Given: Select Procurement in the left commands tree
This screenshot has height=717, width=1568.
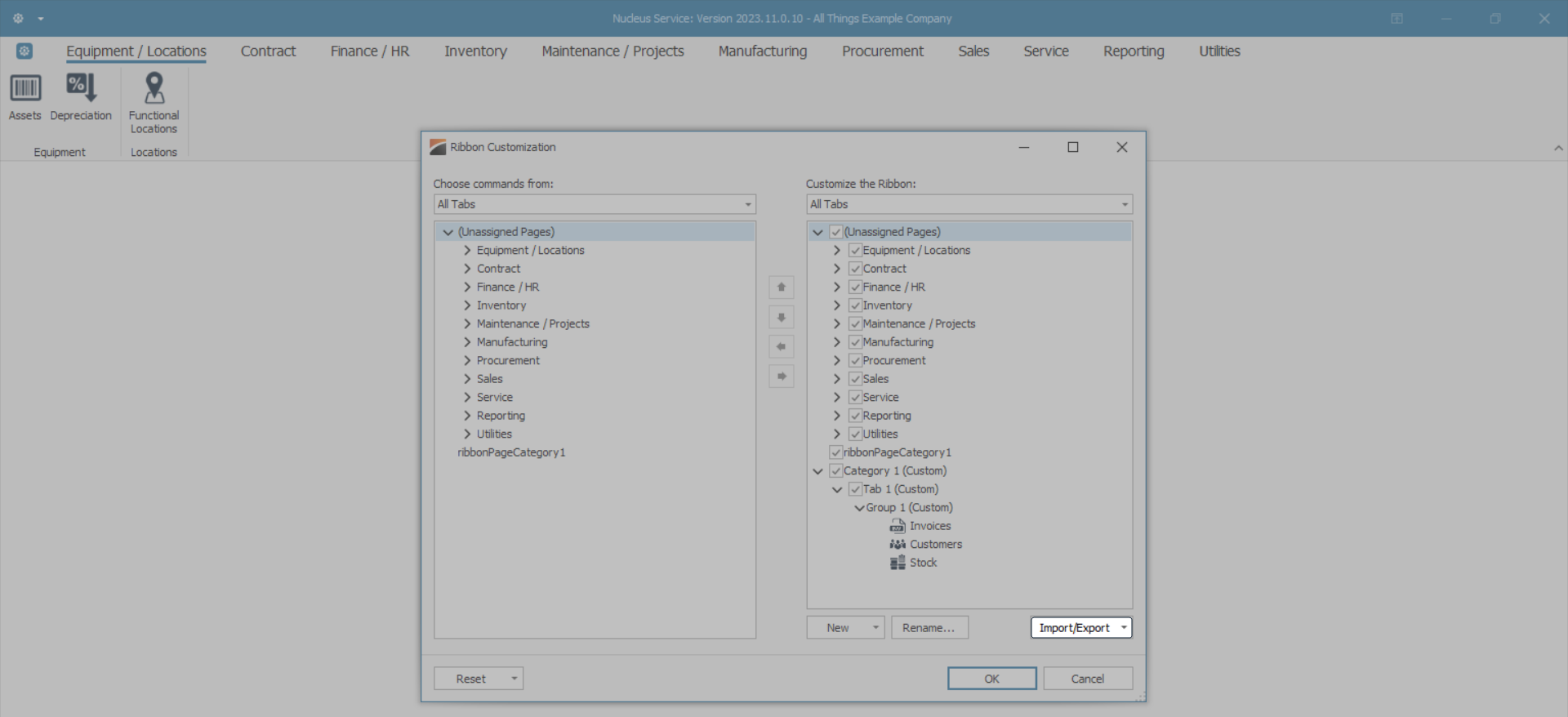Looking at the screenshot, I should tap(508, 361).
